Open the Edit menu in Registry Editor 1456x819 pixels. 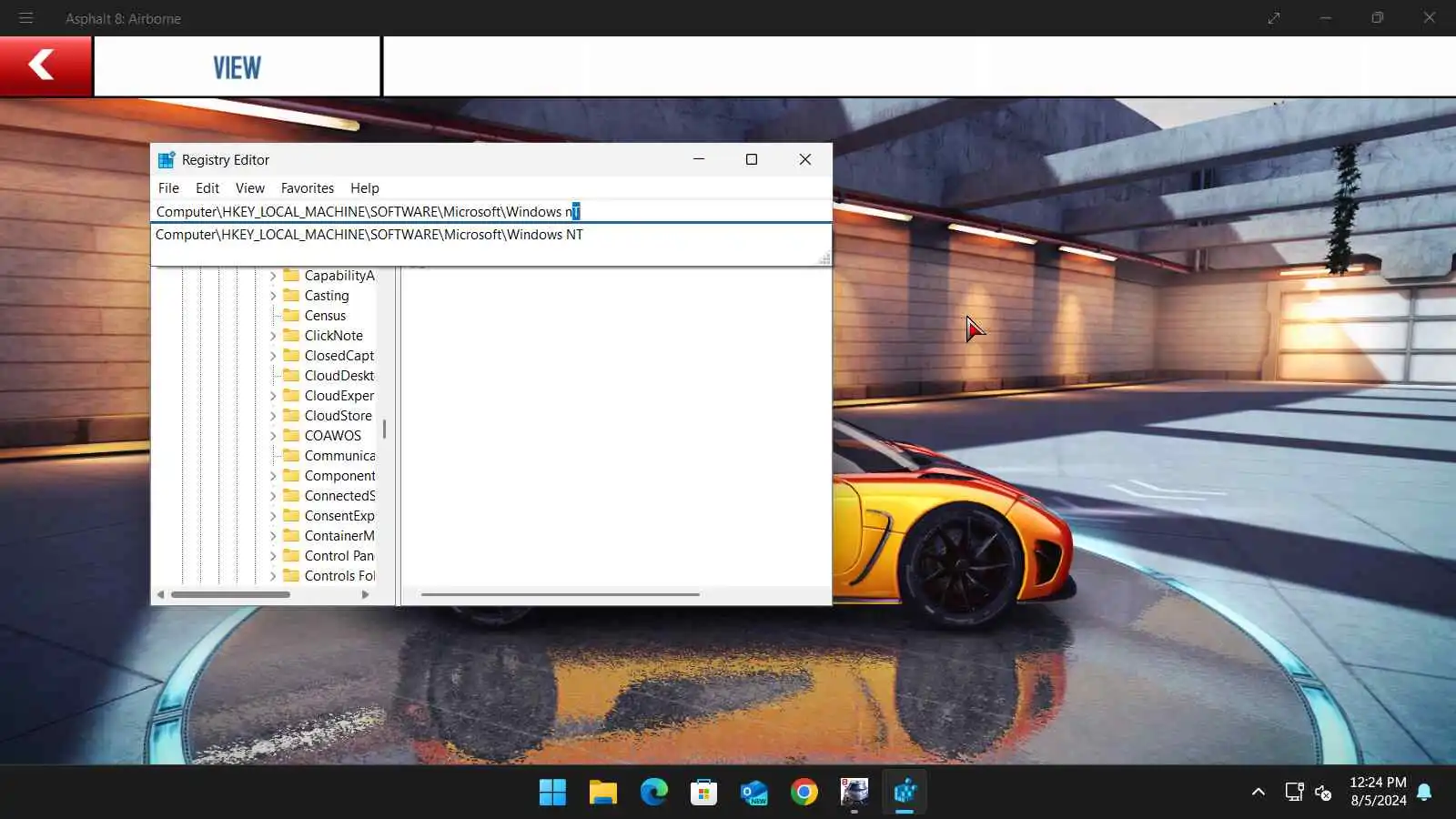tap(207, 188)
